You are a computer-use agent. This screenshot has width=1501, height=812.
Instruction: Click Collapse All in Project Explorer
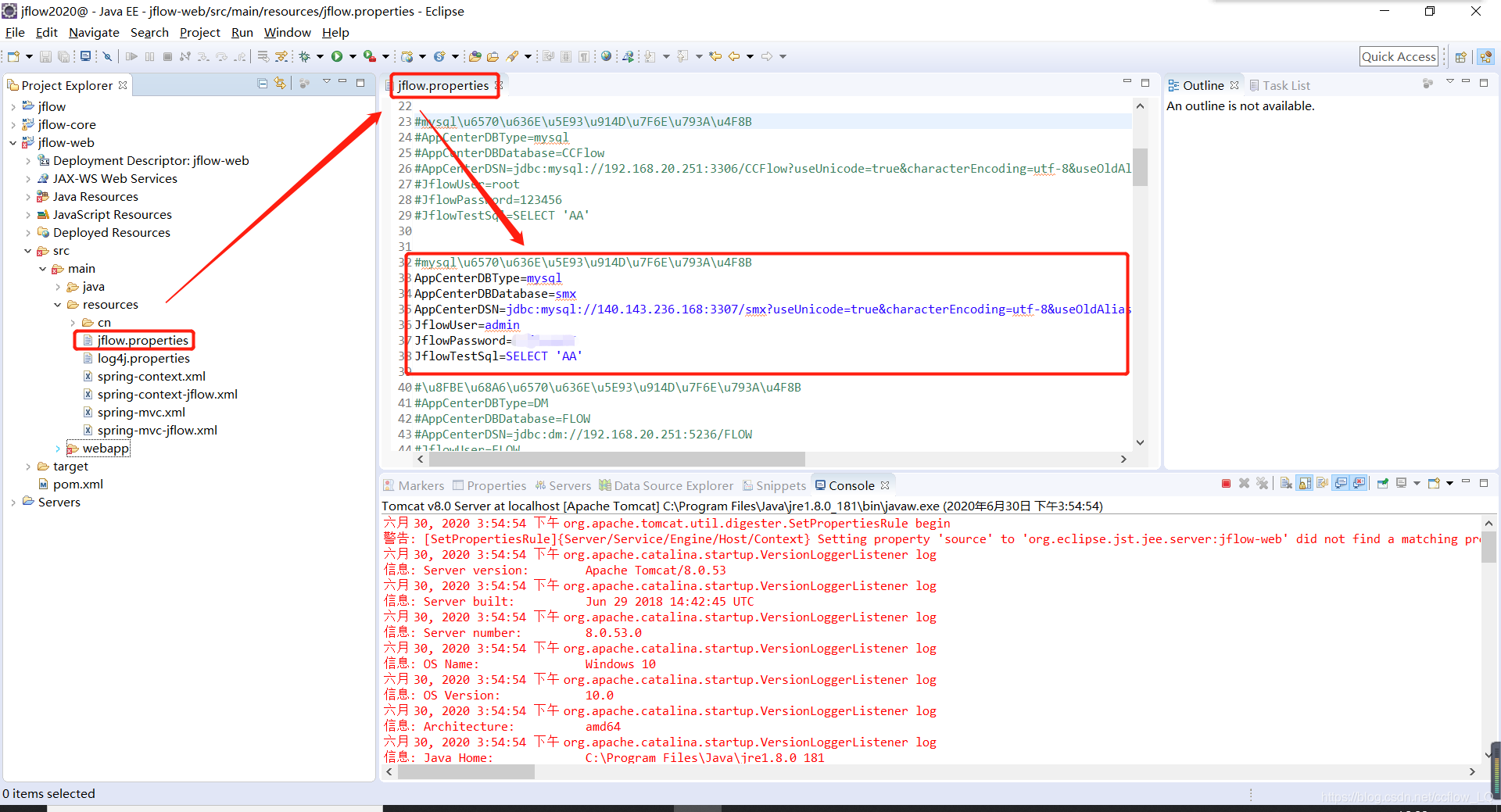click(263, 84)
